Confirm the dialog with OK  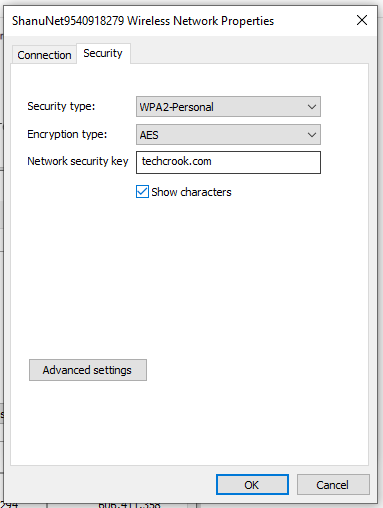coord(252,485)
